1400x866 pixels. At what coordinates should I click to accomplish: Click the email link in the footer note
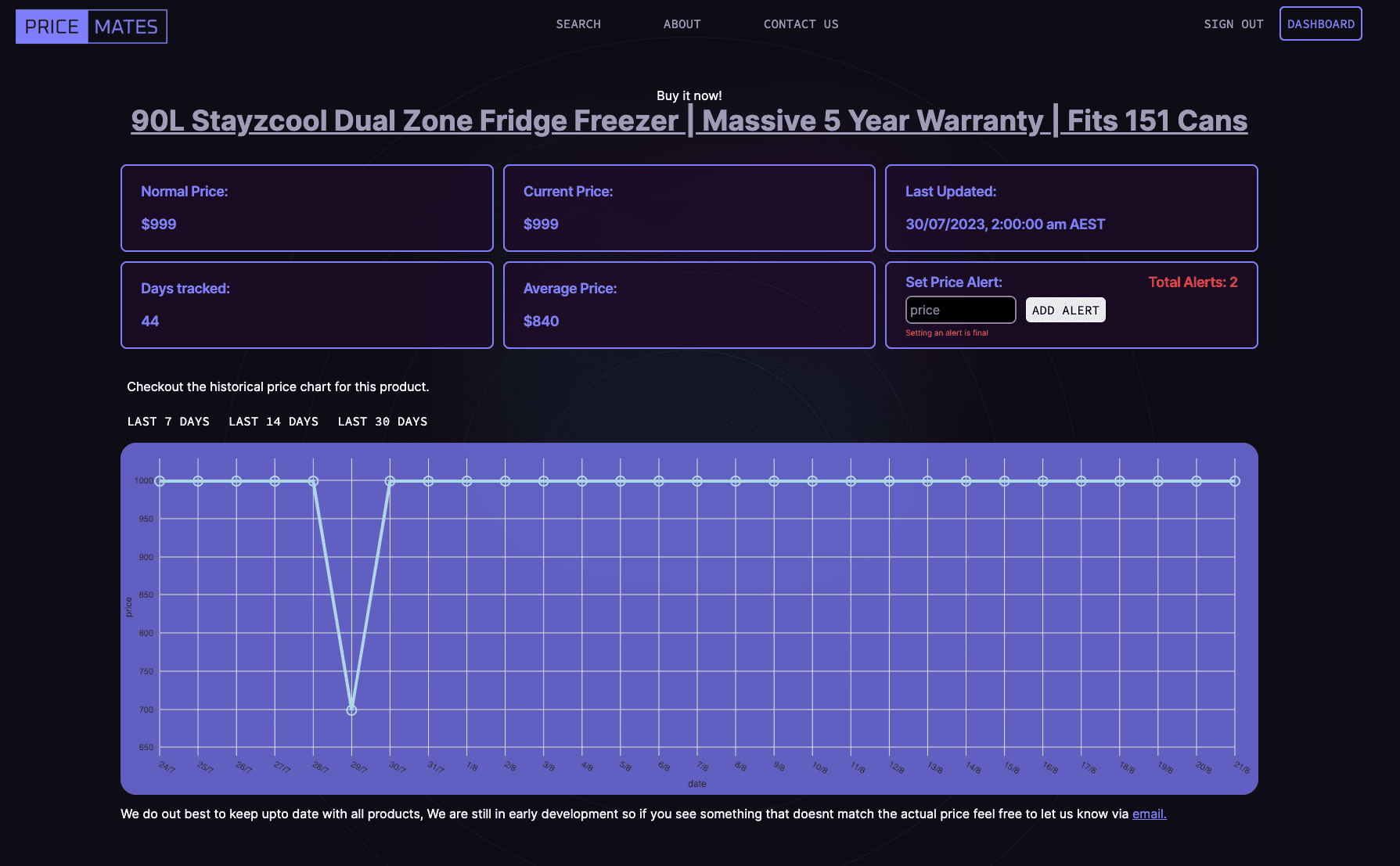(x=1149, y=814)
